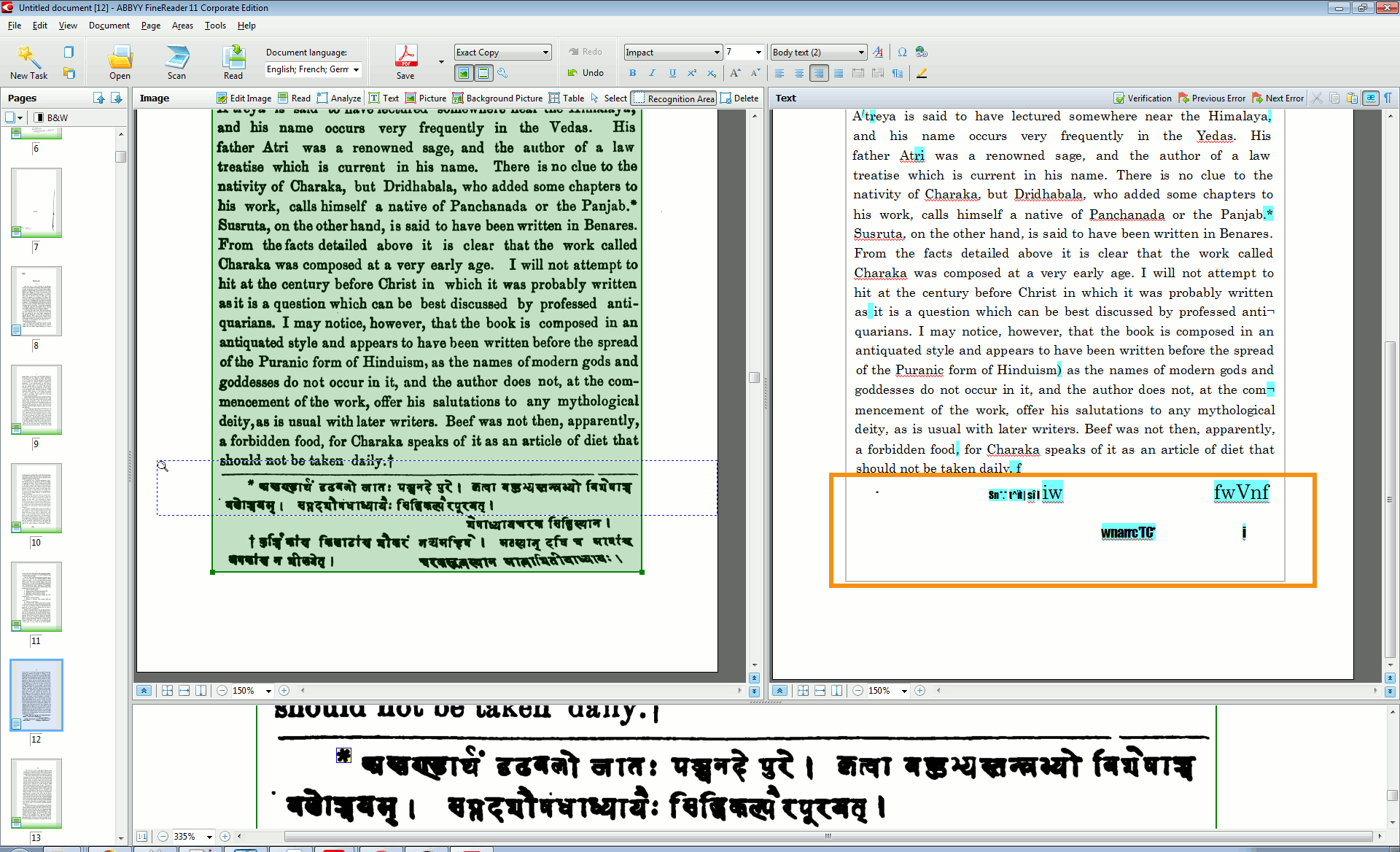Click the New Task wizard icon
The width and height of the screenshot is (1400, 852).
point(28,61)
